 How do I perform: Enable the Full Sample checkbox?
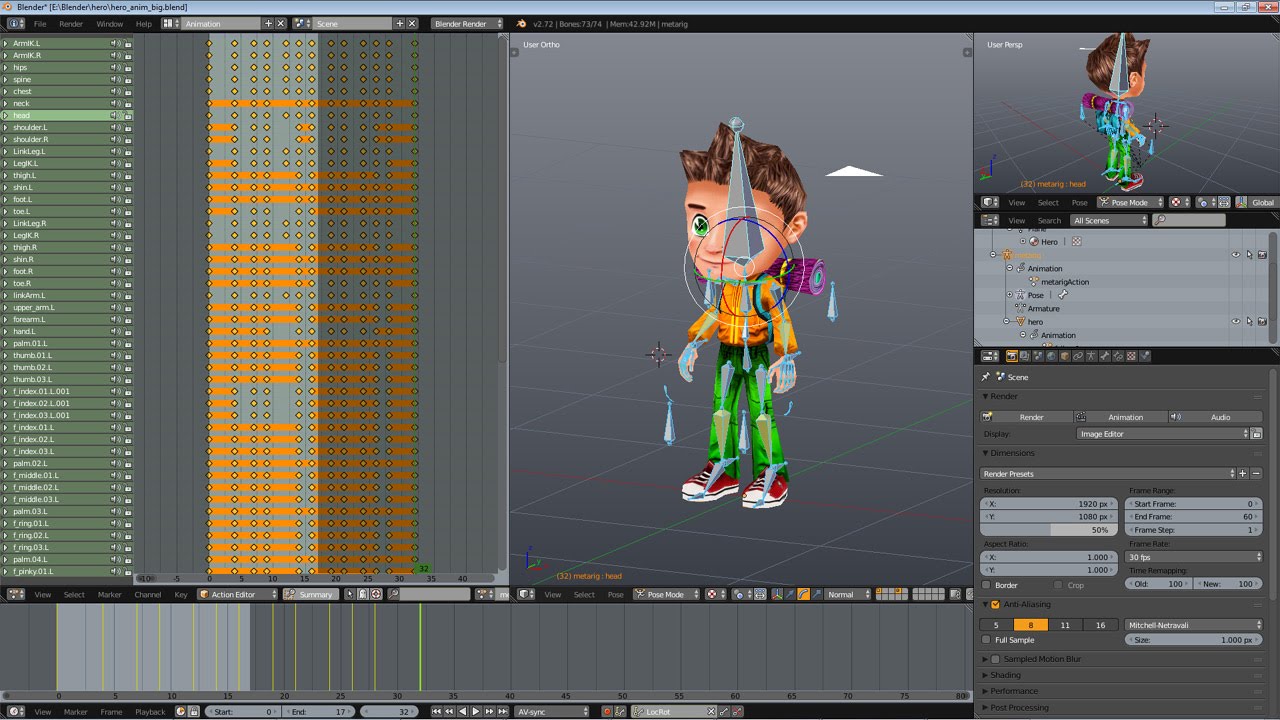[x=987, y=640]
